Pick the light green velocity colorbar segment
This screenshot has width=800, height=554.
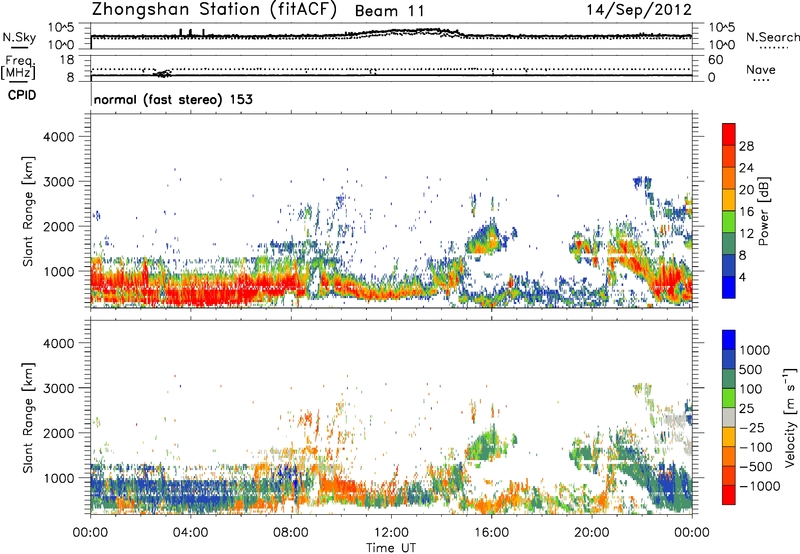(729, 398)
